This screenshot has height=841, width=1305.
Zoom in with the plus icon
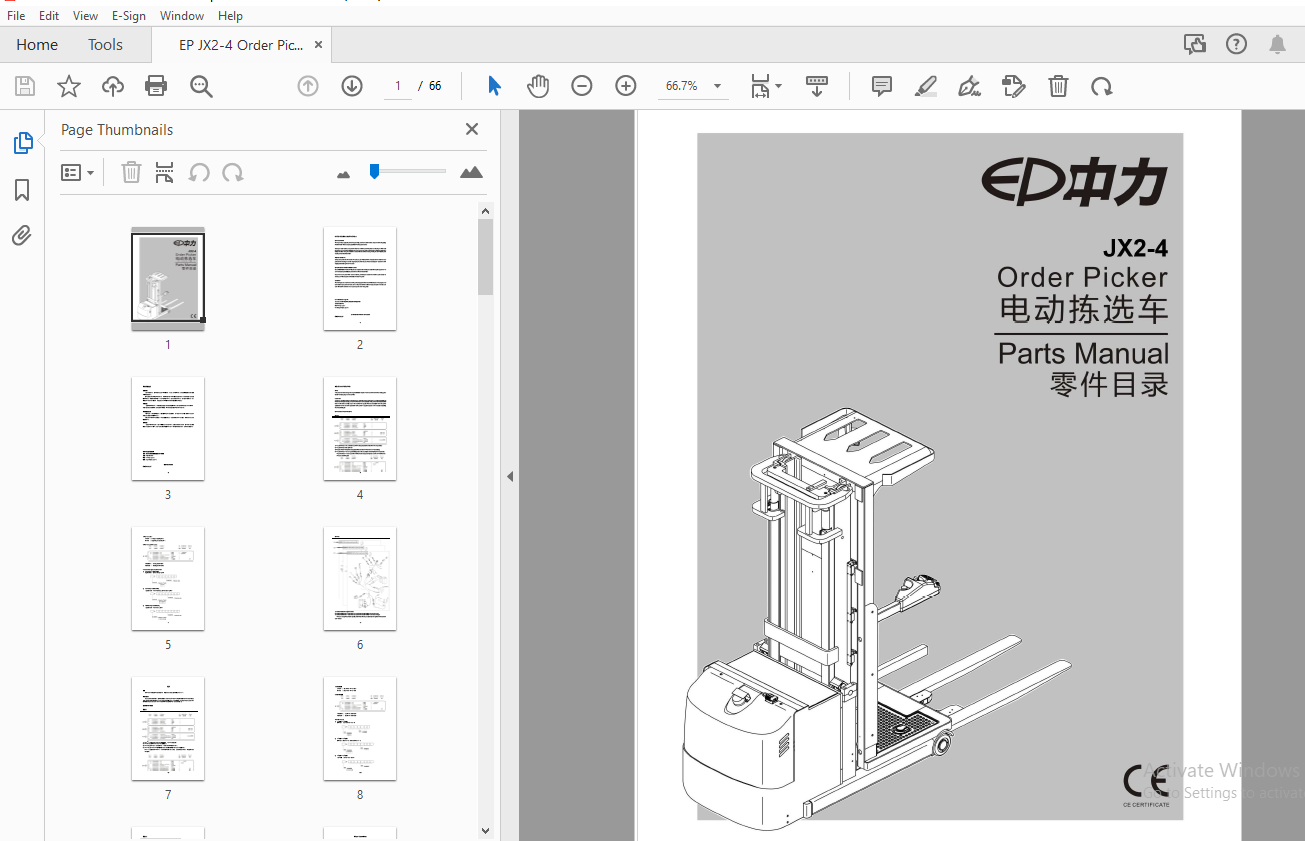pyautogui.click(x=626, y=86)
